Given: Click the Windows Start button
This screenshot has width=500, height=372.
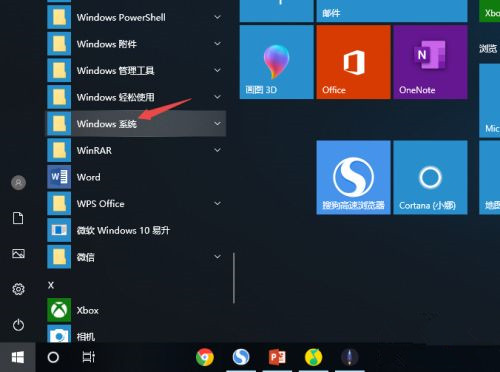Looking at the screenshot, I should tap(18, 357).
